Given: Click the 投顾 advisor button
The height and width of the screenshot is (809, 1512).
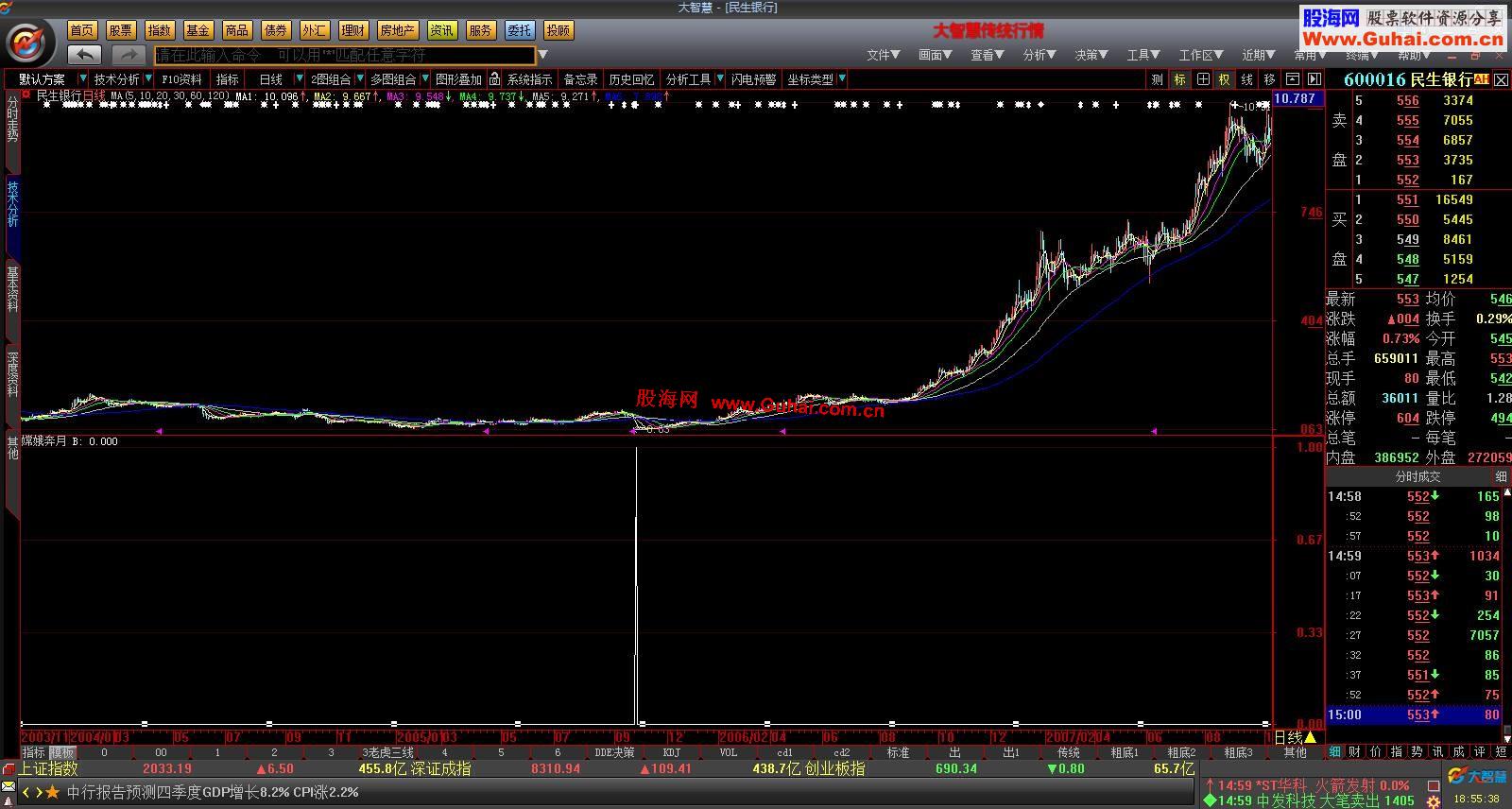Looking at the screenshot, I should (558, 30).
